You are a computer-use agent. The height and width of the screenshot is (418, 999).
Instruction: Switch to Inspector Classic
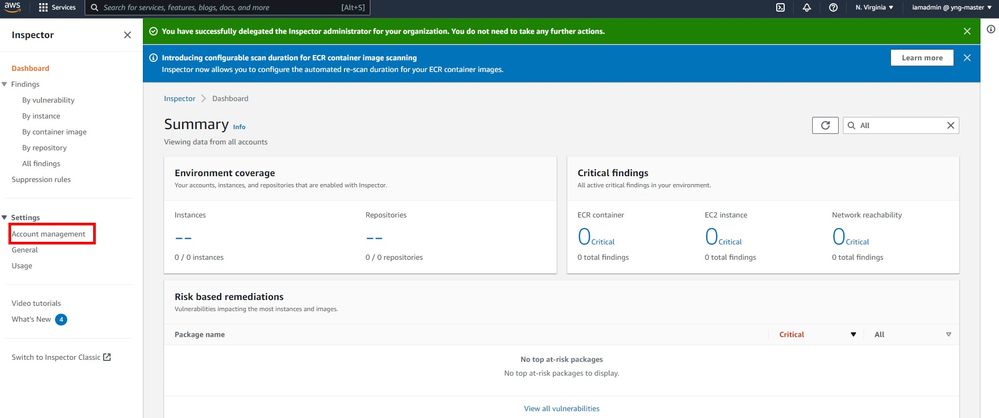[56, 357]
